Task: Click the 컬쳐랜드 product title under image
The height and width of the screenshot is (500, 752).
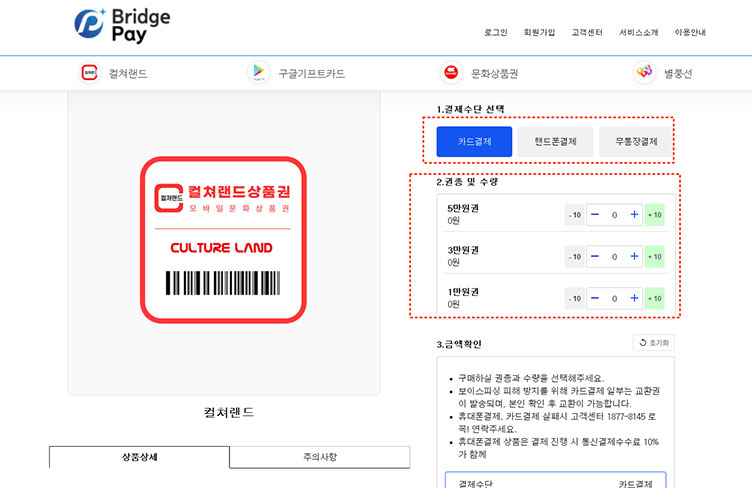Action: [x=229, y=412]
